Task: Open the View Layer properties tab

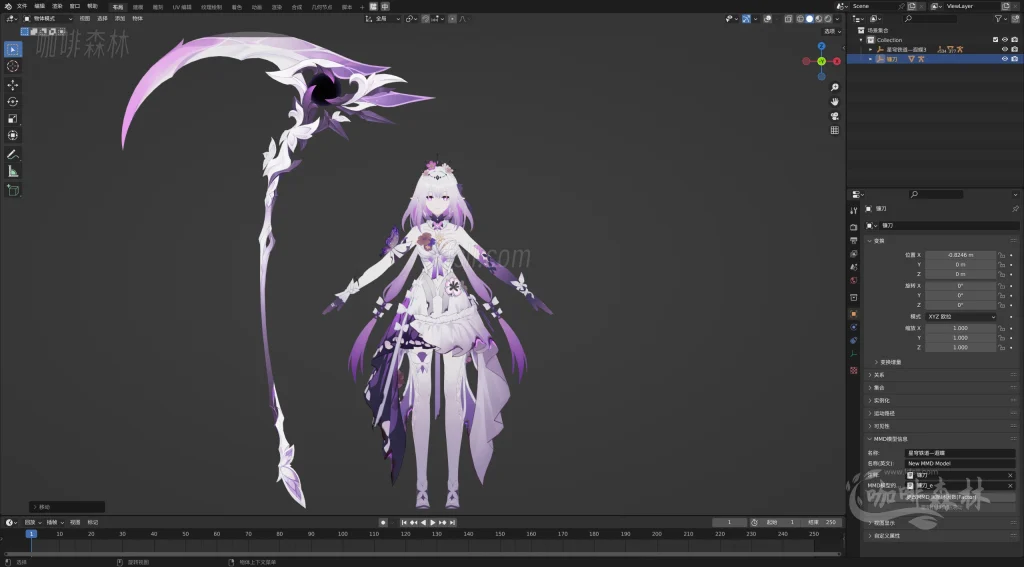Action: click(854, 253)
